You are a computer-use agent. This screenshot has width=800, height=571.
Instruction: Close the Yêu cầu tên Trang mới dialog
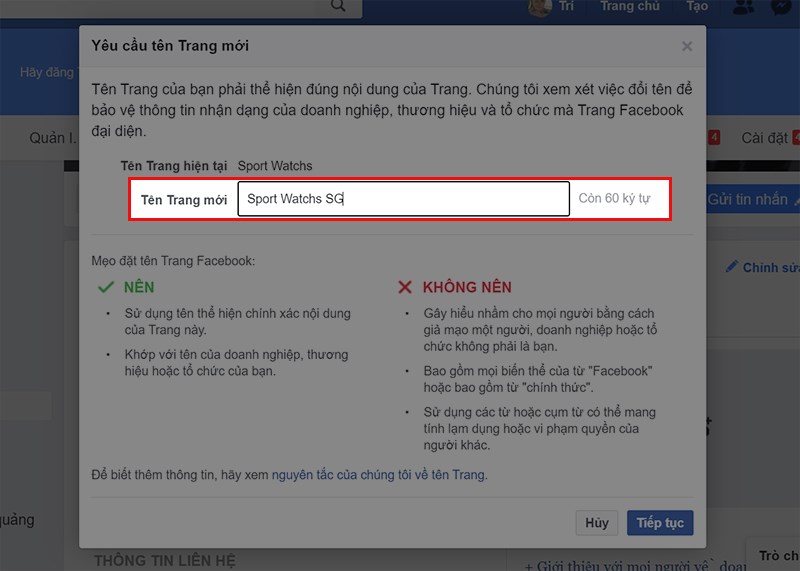coord(687,46)
